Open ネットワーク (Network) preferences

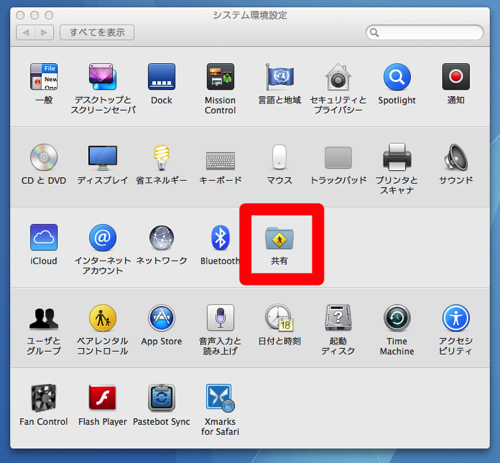(162, 237)
